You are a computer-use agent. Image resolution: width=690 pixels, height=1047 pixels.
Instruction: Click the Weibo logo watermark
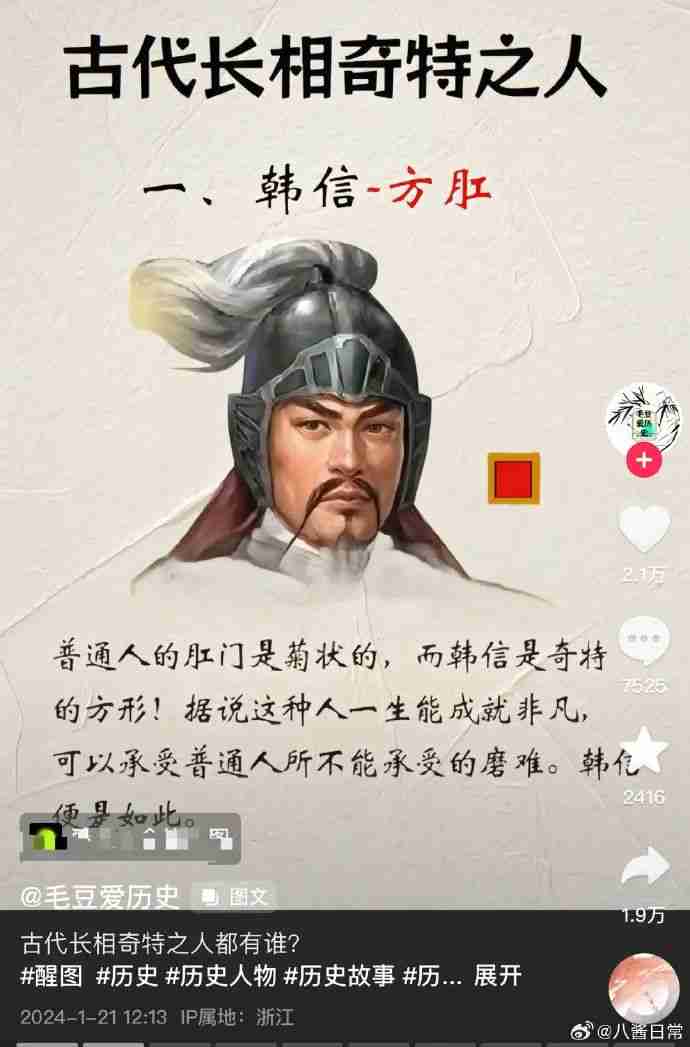coord(582,1030)
